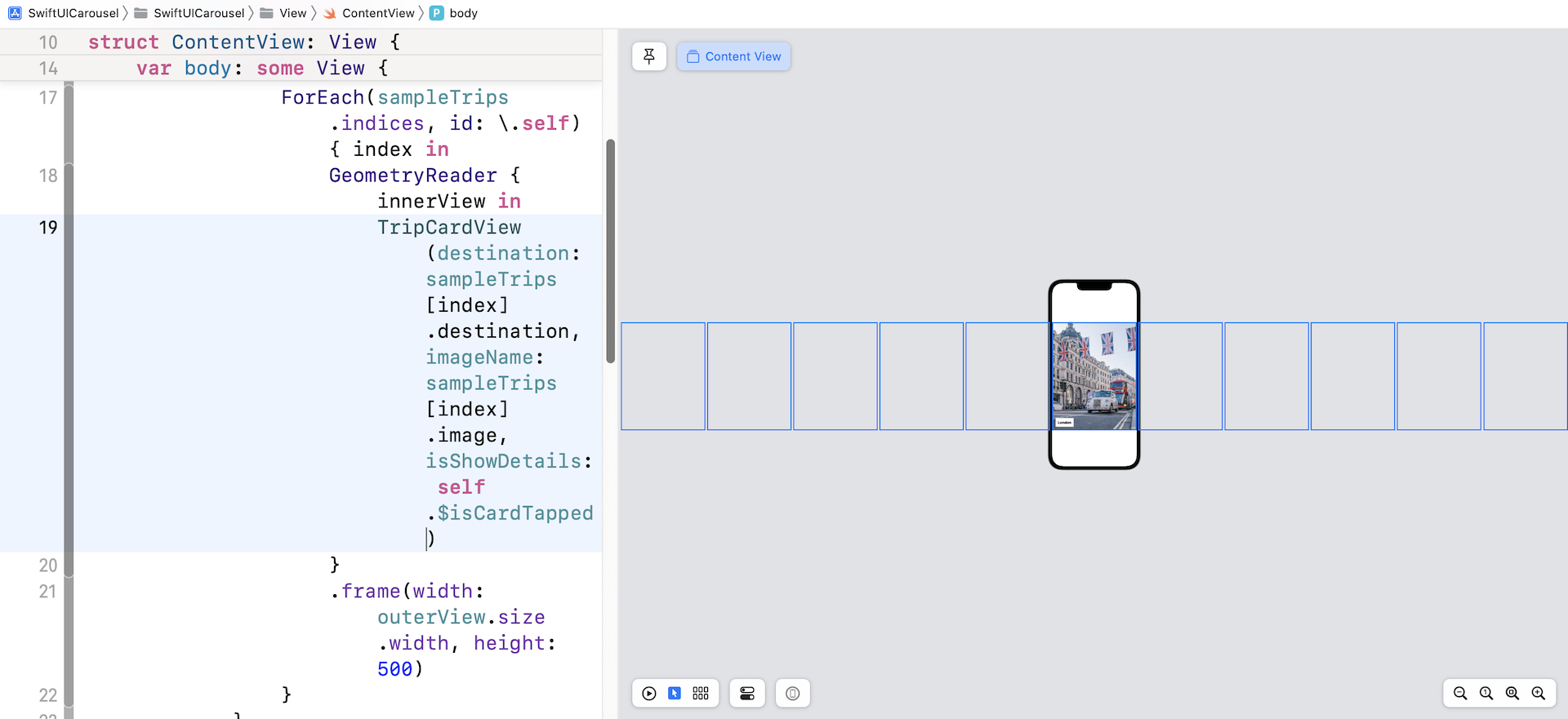This screenshot has height=719, width=1568.
Task: Click the code editor vertical scrollbar
Action: tap(610, 251)
